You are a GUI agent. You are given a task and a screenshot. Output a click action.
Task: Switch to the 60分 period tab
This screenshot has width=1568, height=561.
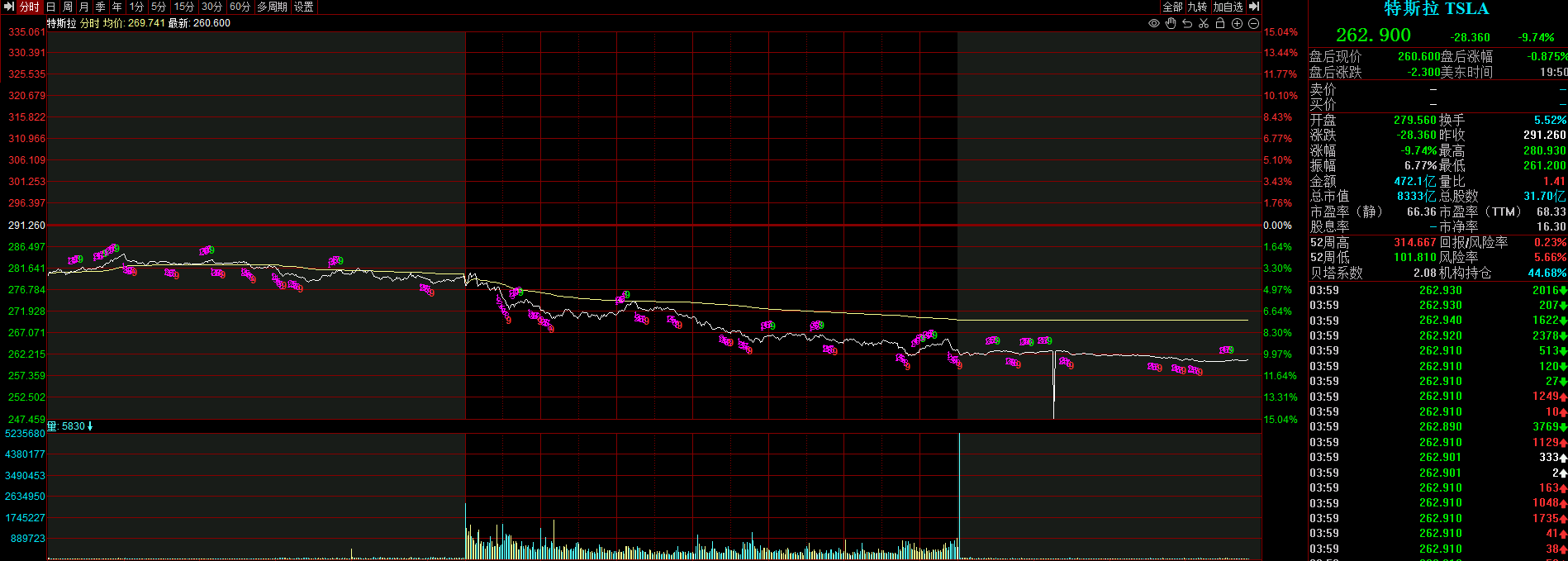240,7
